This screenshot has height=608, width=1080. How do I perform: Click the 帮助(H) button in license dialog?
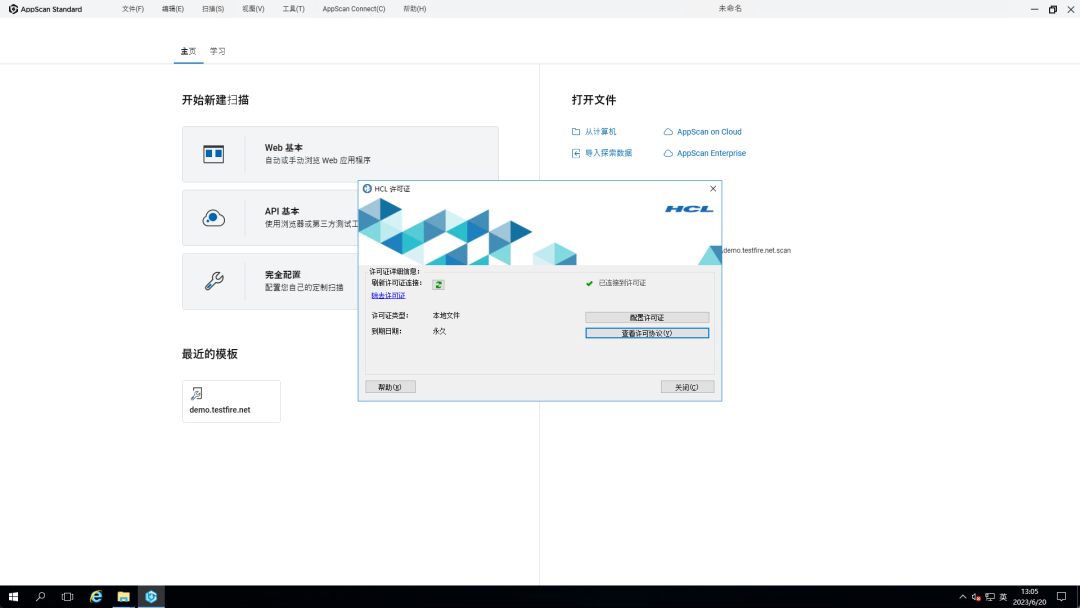[390, 387]
